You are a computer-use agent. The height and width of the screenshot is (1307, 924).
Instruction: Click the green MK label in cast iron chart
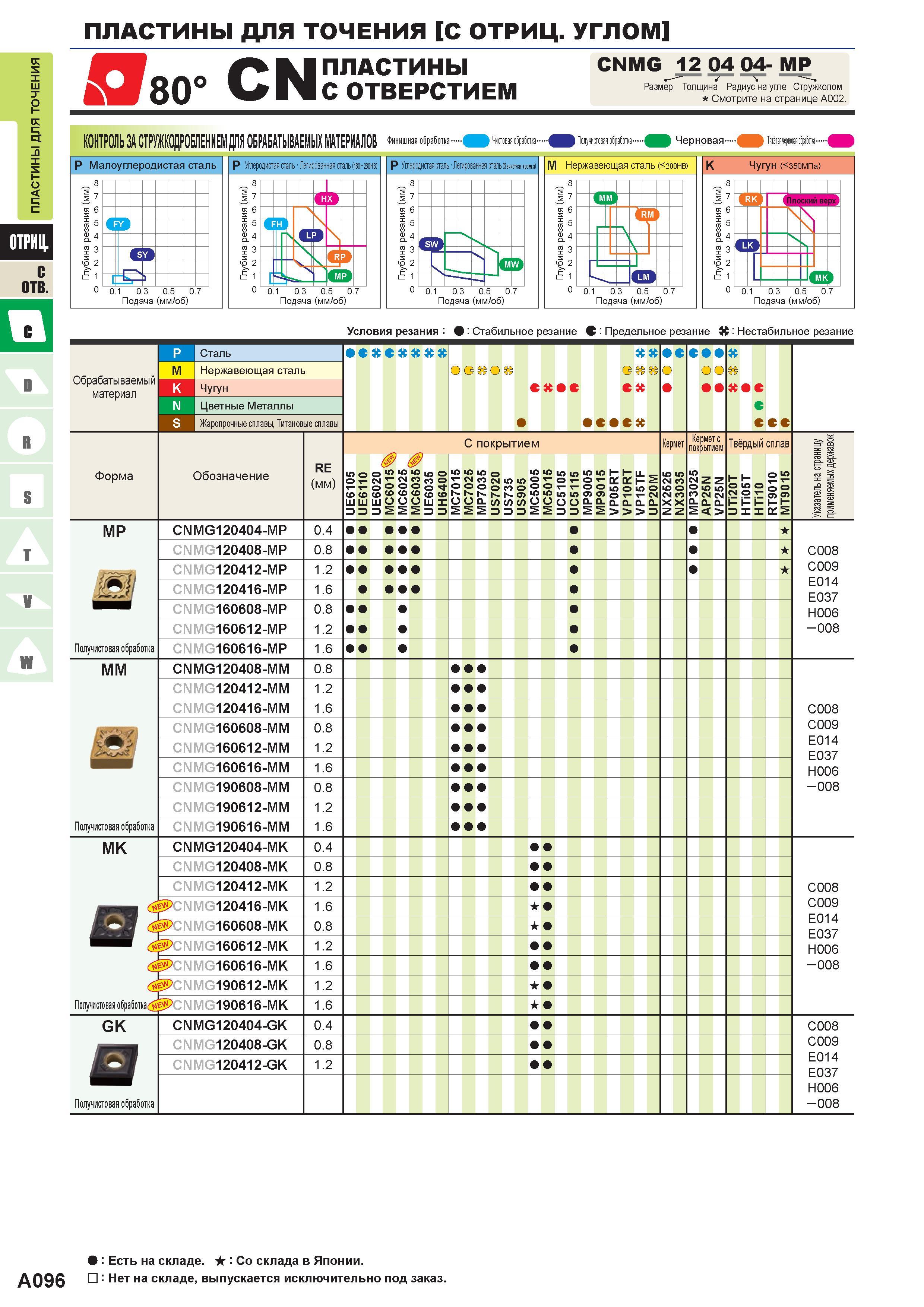pyautogui.click(x=821, y=278)
